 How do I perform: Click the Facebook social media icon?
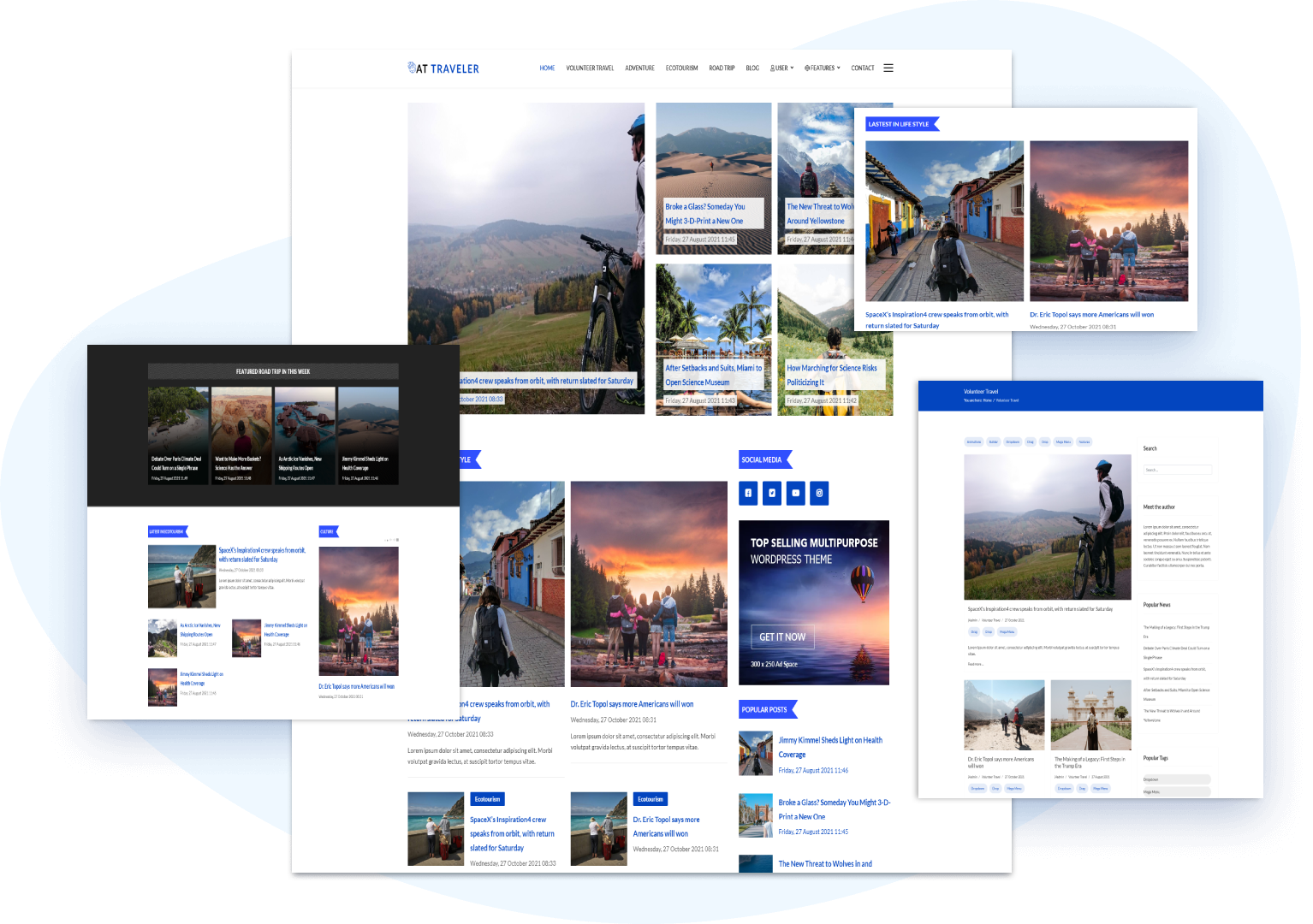[748, 493]
